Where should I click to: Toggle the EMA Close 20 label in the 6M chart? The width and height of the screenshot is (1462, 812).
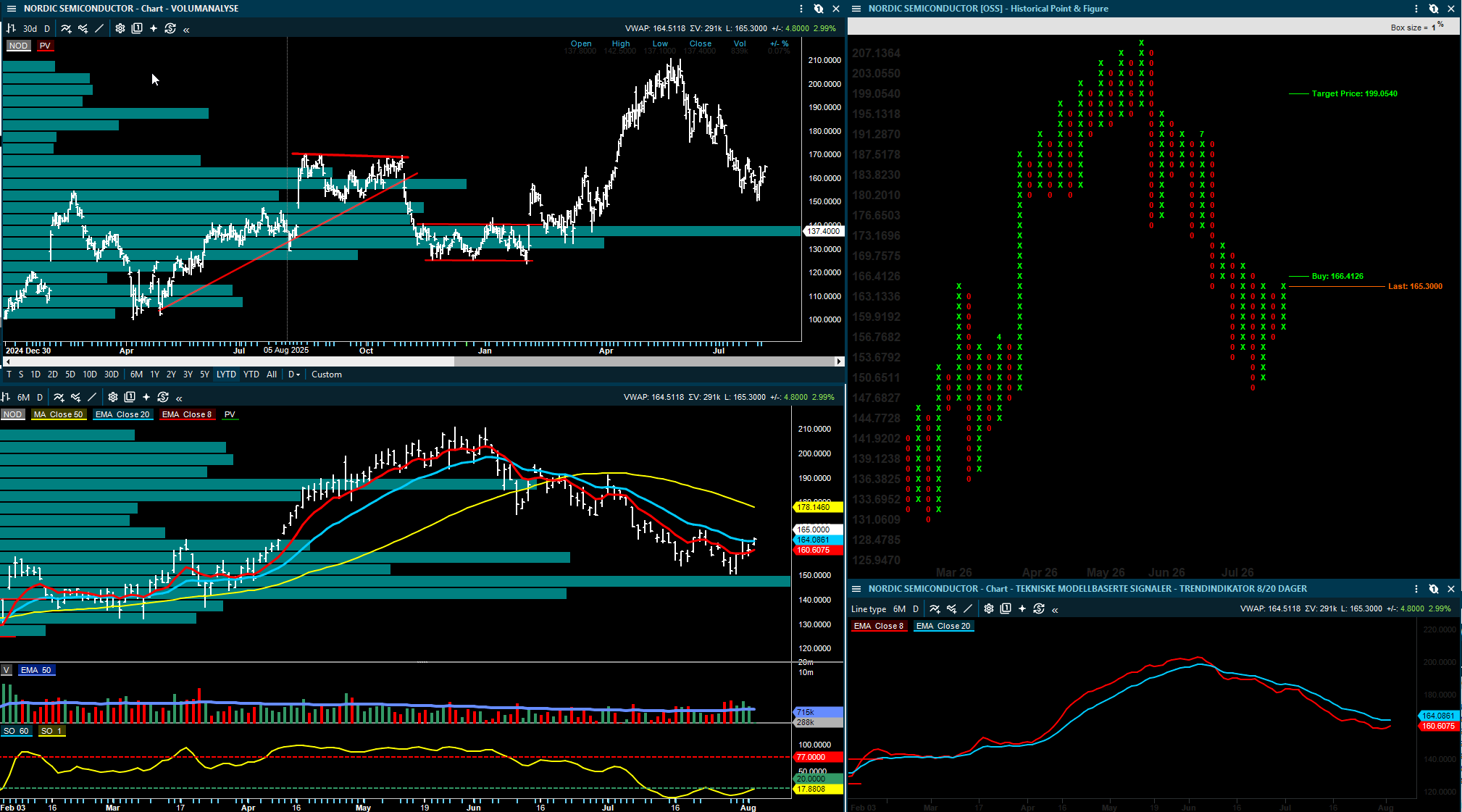coord(122,414)
